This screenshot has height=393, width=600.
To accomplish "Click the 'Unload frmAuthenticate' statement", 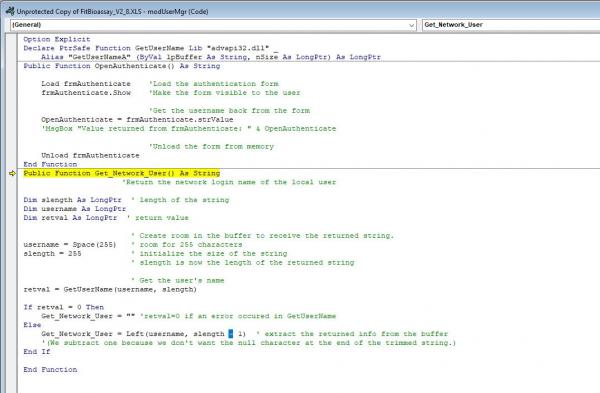I will (x=90, y=155).
